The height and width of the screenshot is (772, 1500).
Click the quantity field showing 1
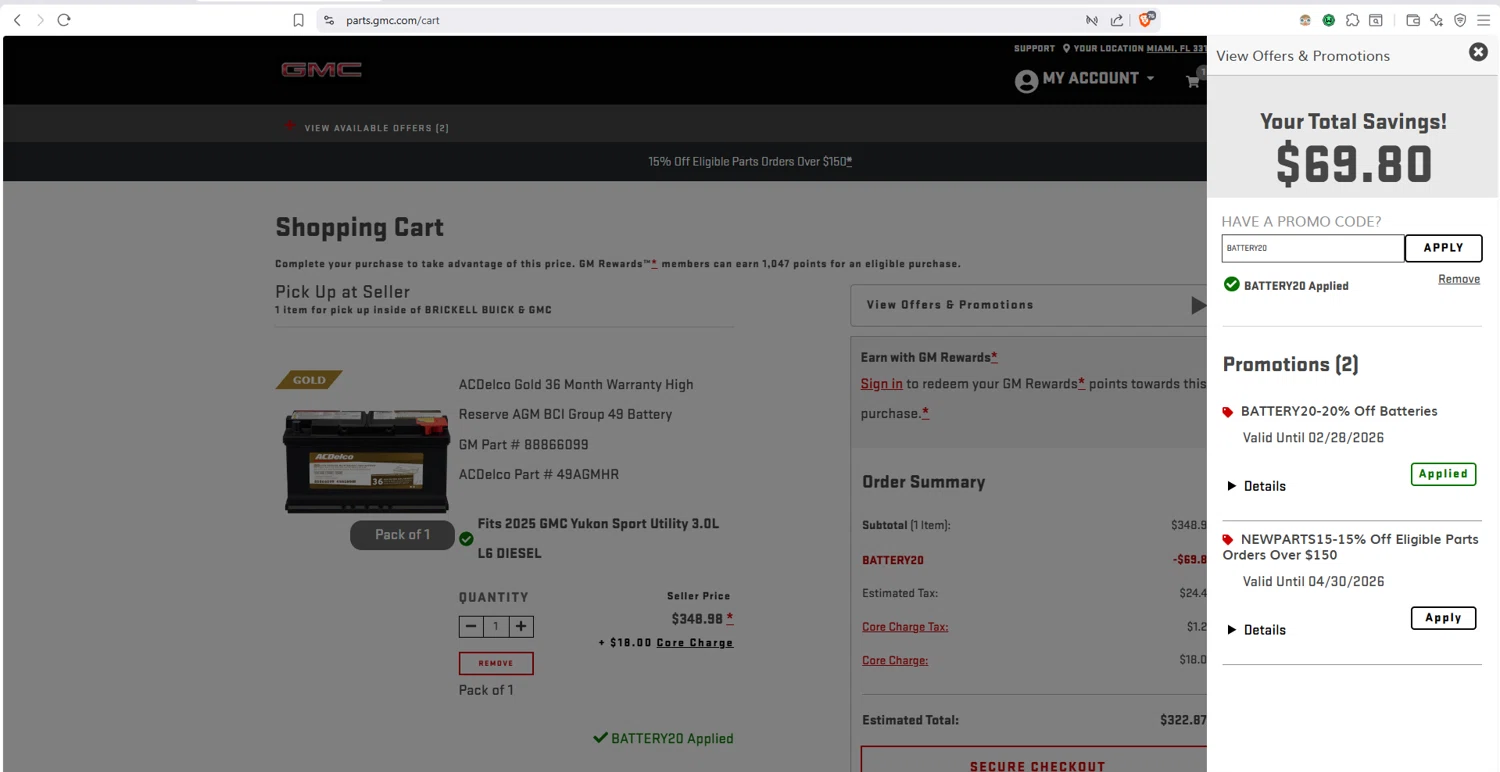496,626
